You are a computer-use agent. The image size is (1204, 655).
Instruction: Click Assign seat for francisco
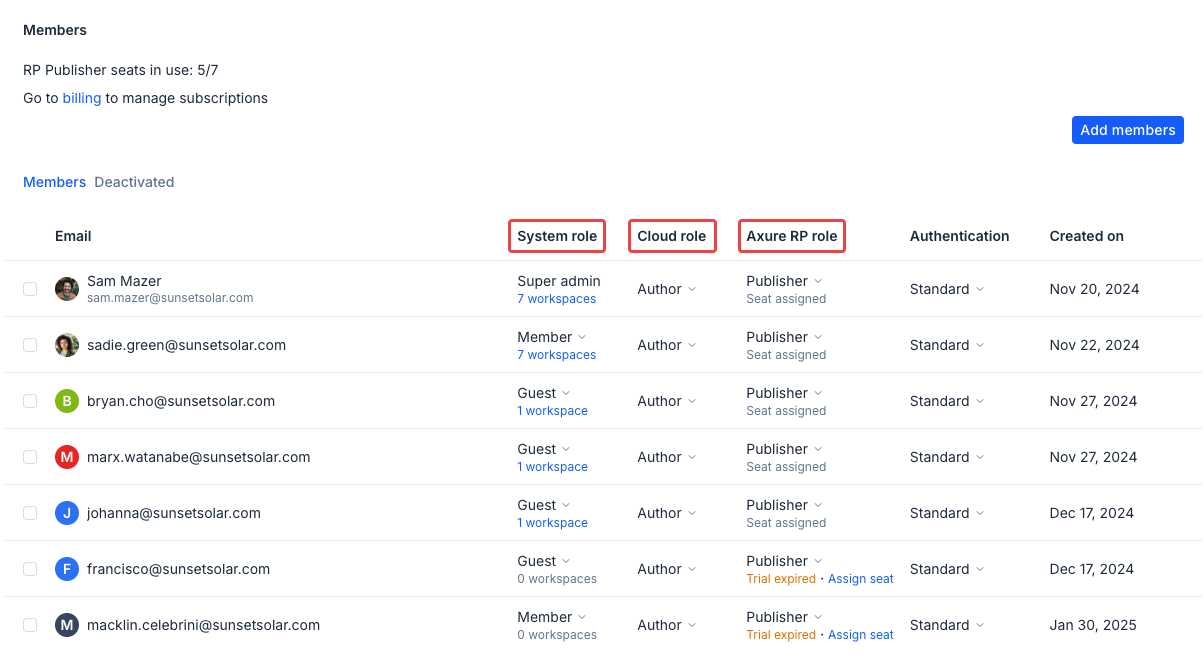click(860, 579)
